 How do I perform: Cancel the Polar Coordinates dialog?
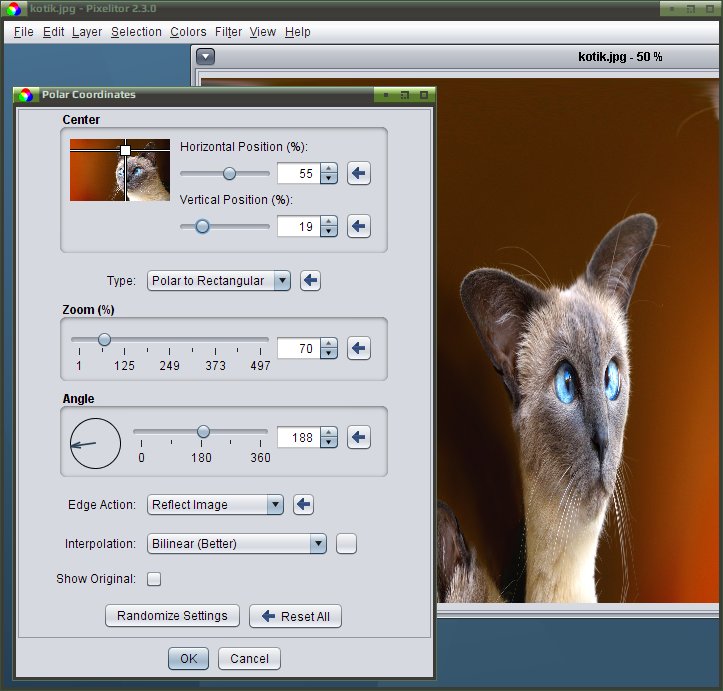pyautogui.click(x=249, y=658)
